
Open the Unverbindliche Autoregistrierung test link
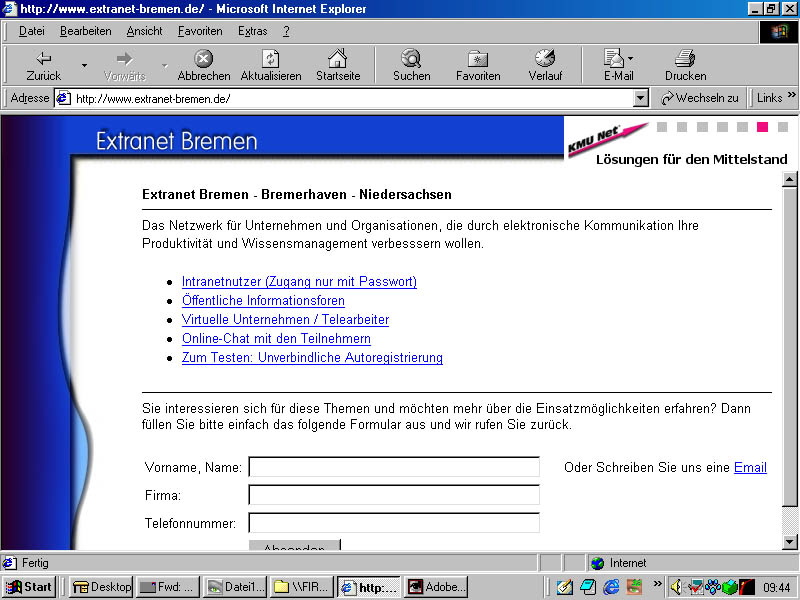pos(312,357)
